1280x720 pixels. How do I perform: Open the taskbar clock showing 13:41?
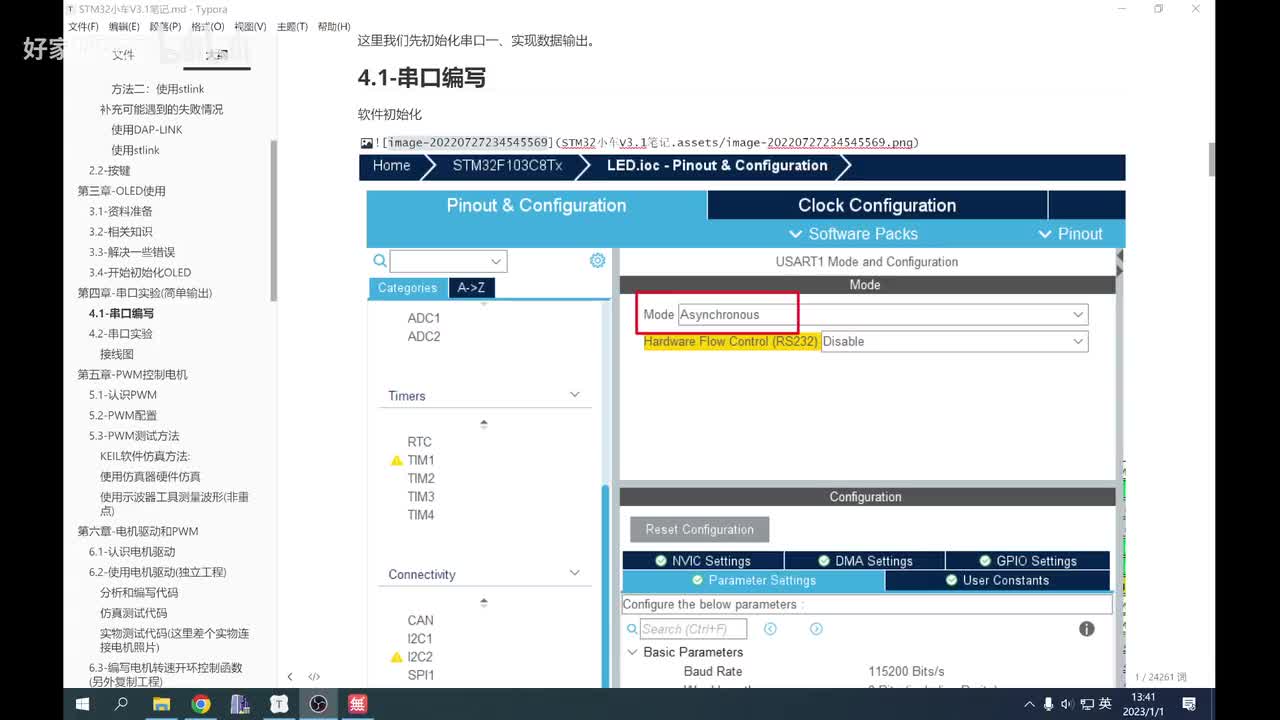[1143, 704]
